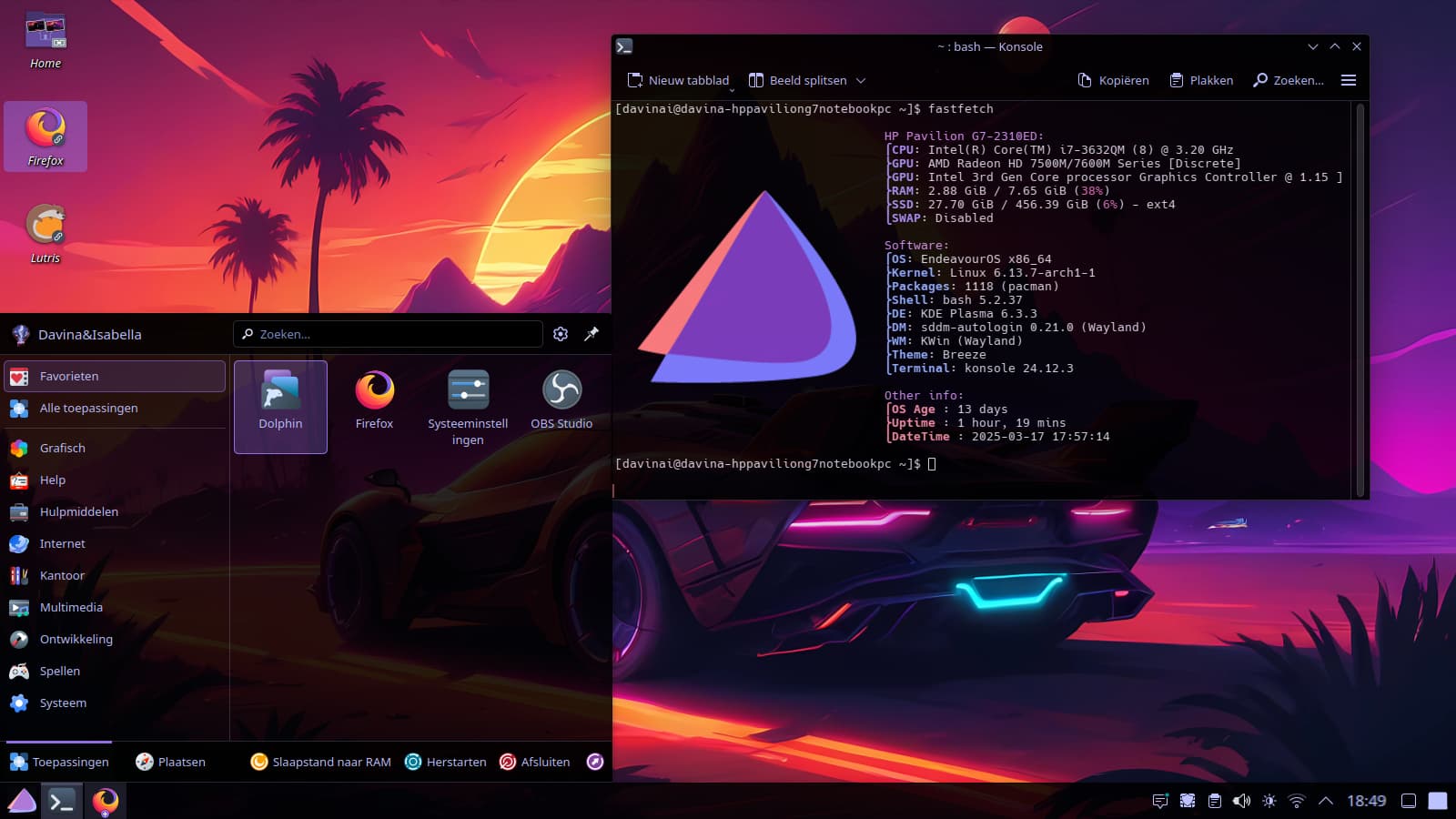Viewport: 1456px width, 819px height.
Task: Open the screen brightness tray control
Action: (x=1269, y=801)
